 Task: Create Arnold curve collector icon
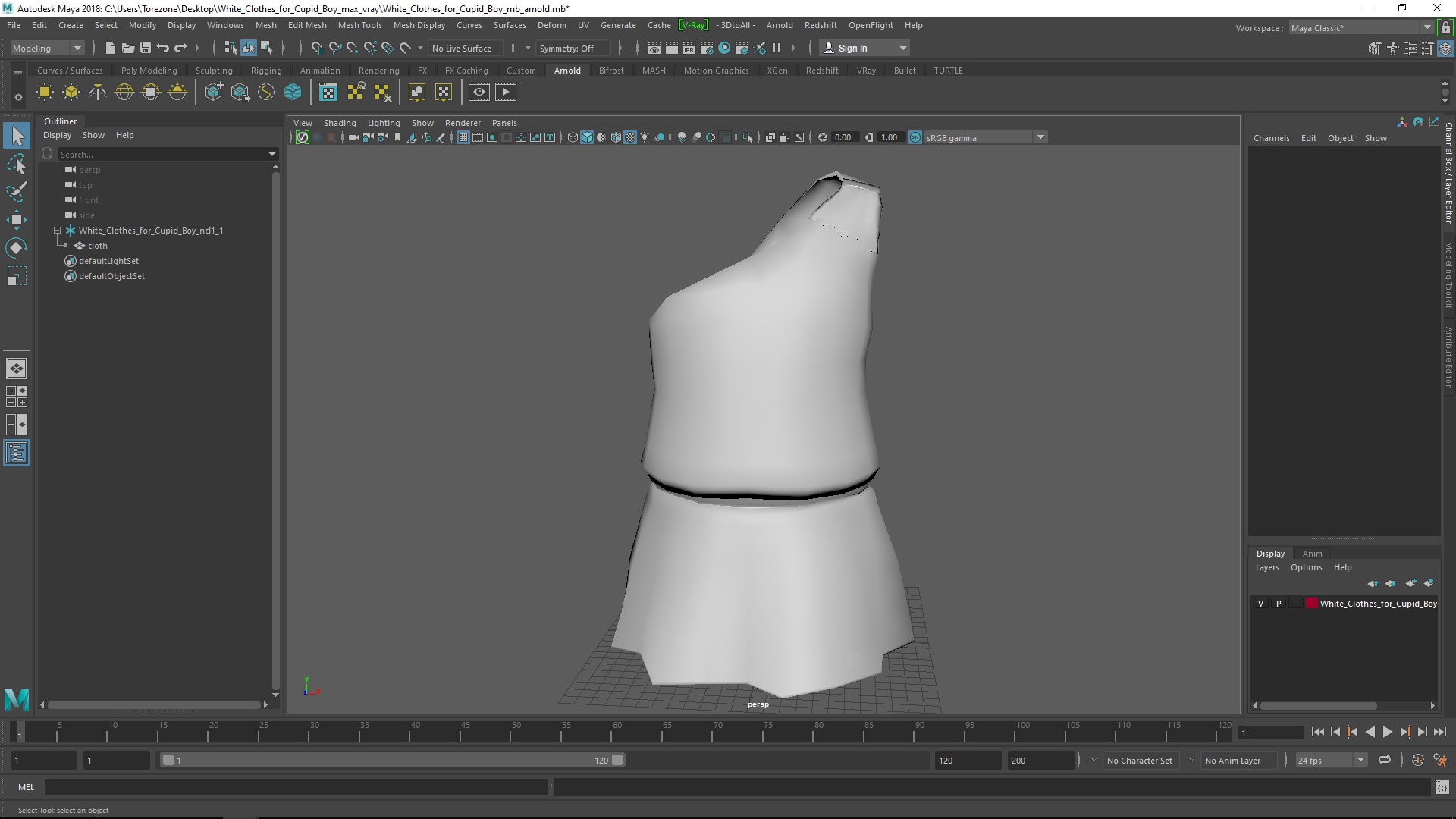[266, 93]
